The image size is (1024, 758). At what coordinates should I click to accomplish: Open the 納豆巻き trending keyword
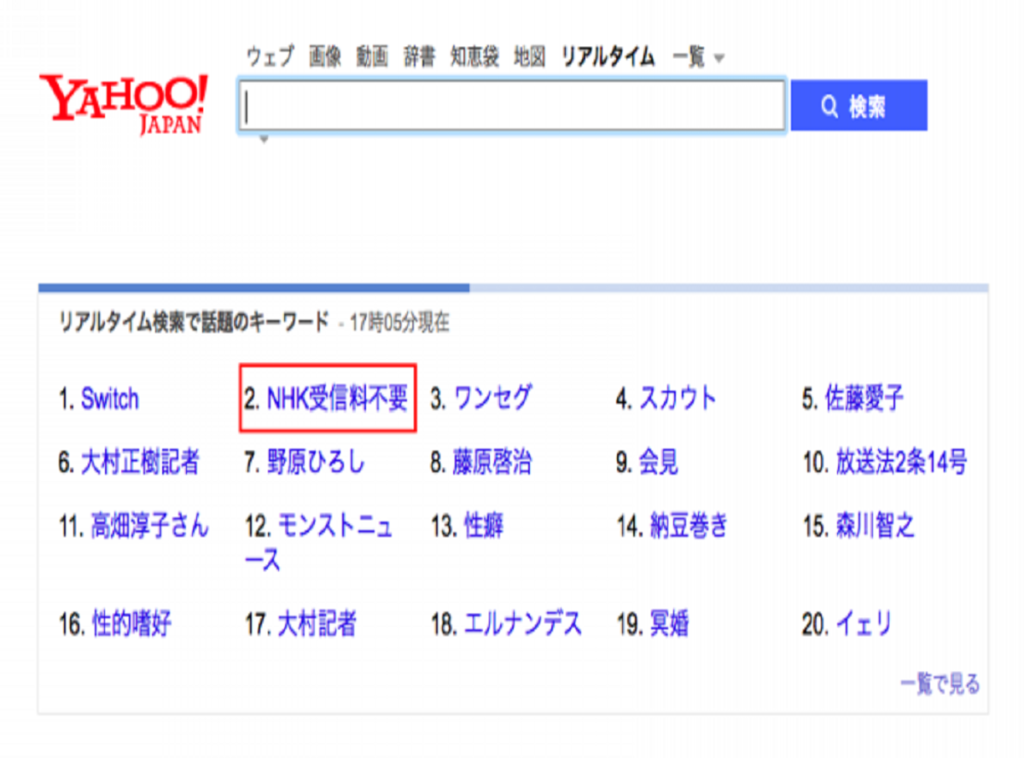pyautogui.click(x=689, y=526)
